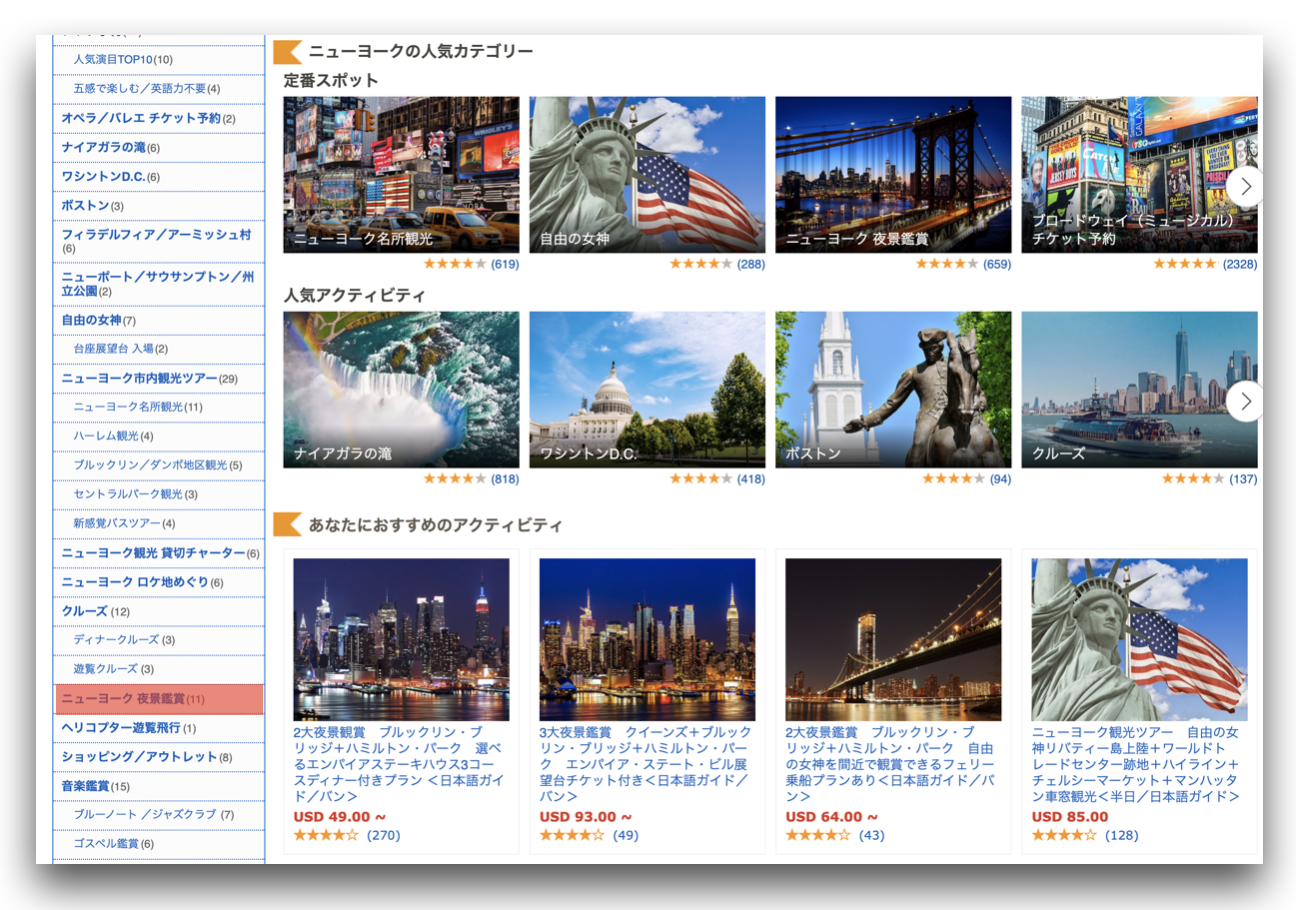Select ニューポート/サウサンプトン/州立公園 category
Screen dimensions: 1296x910
point(157,284)
